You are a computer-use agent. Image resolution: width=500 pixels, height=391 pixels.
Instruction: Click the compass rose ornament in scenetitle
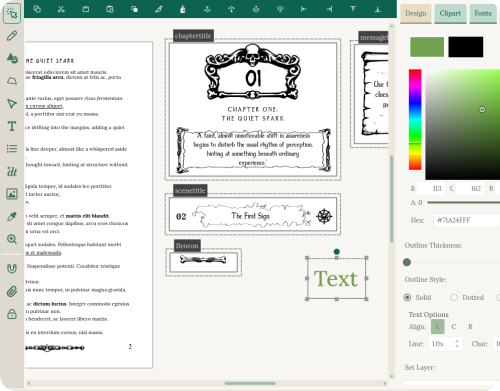coord(324,216)
